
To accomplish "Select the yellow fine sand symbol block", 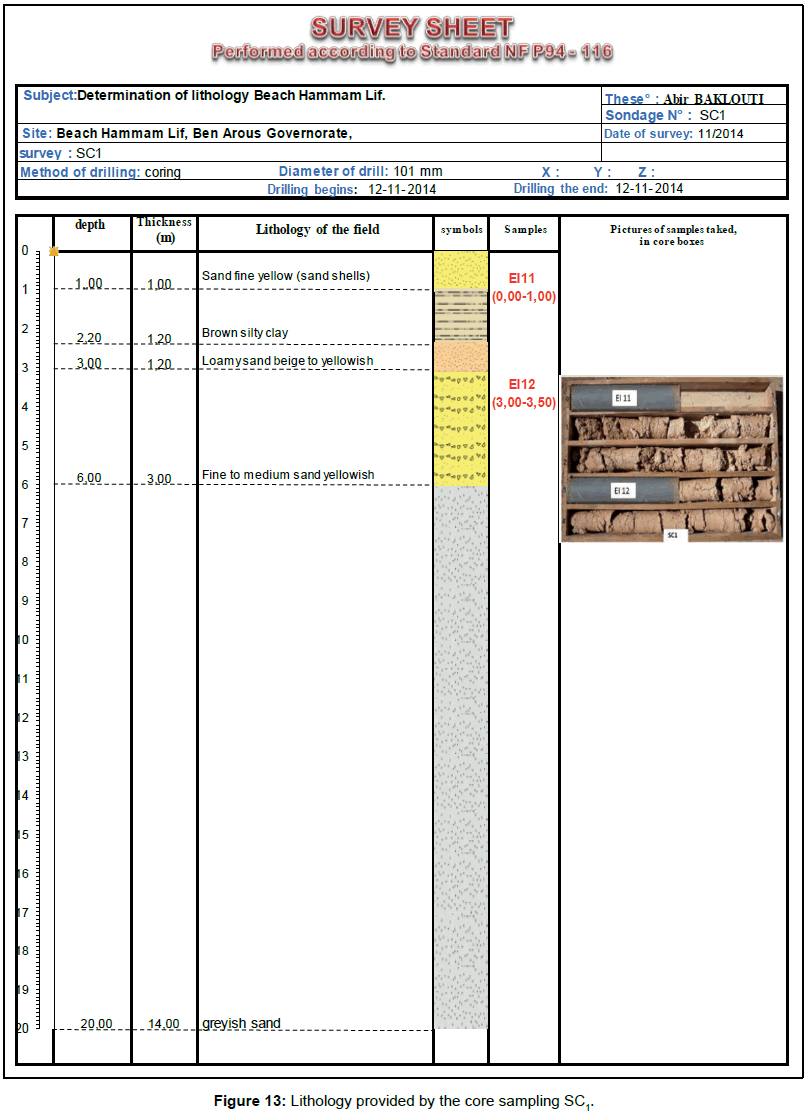I will click(x=460, y=270).
